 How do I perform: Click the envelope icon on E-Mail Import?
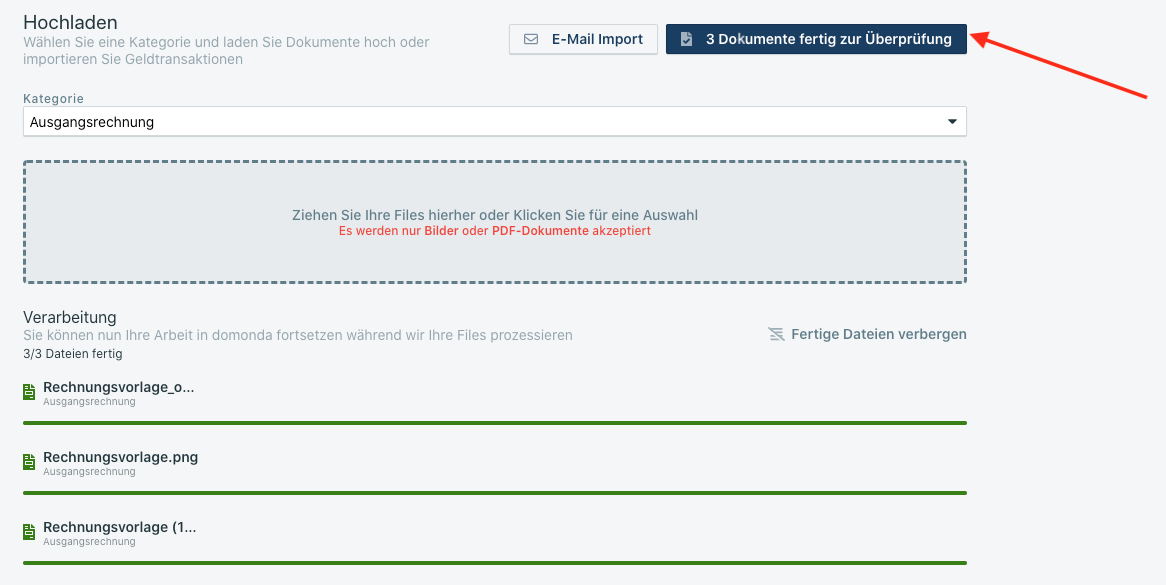pos(531,39)
